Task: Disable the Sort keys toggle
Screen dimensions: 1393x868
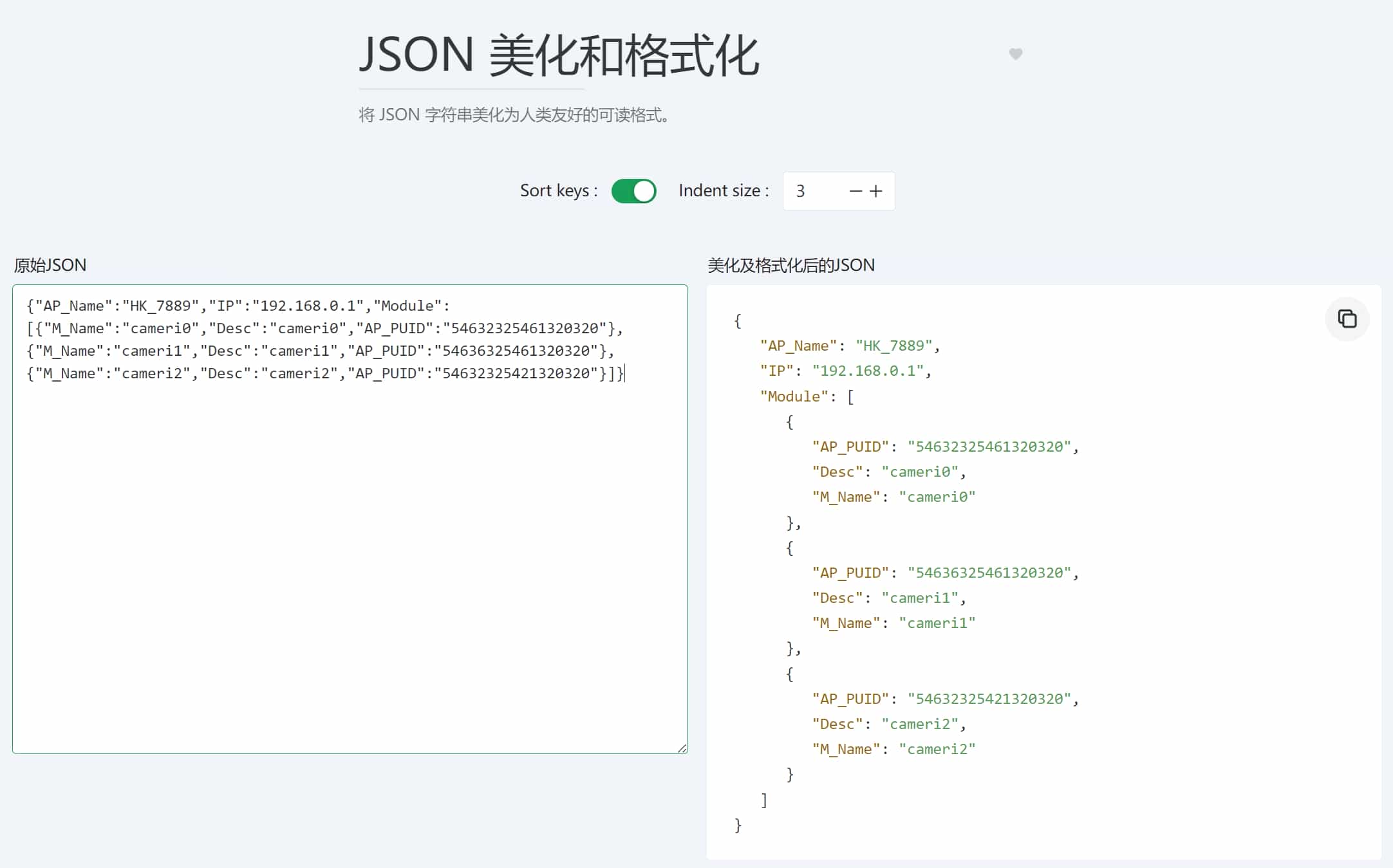Action: (x=633, y=191)
